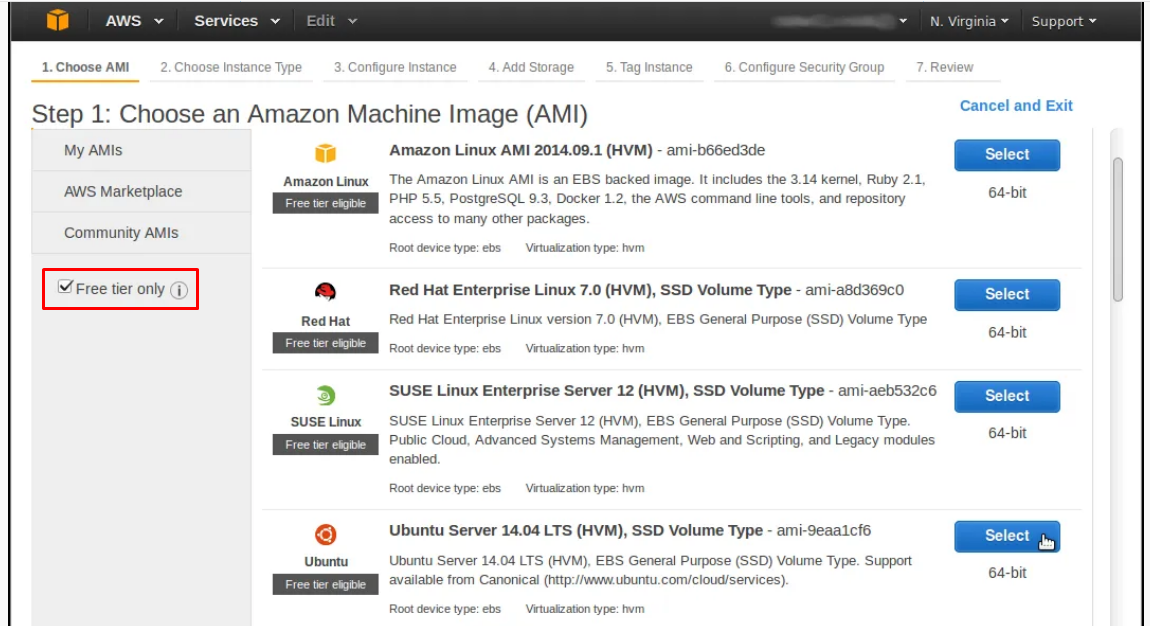Screen dimensions: 1150x626
Task: Go to 3. Configure Instance tab
Action: [x=395, y=67]
